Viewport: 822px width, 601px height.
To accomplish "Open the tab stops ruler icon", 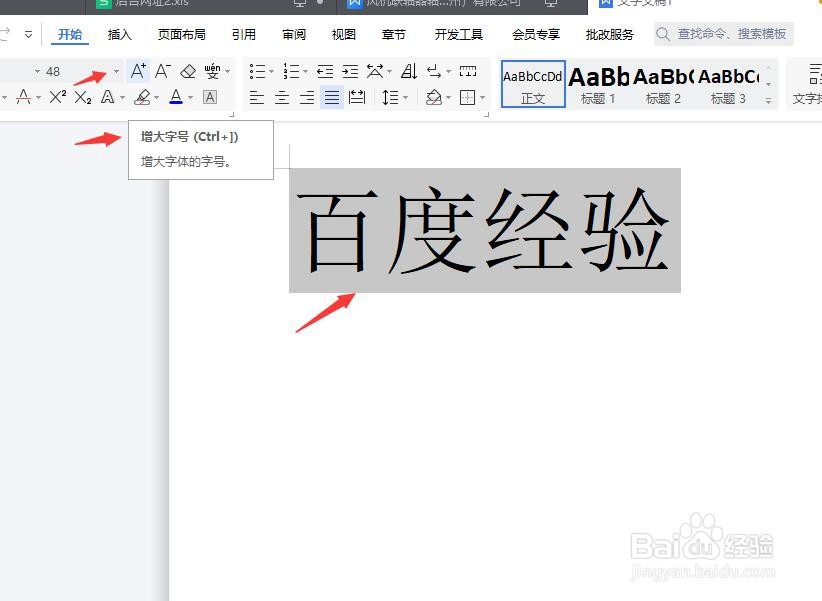I will (468, 71).
